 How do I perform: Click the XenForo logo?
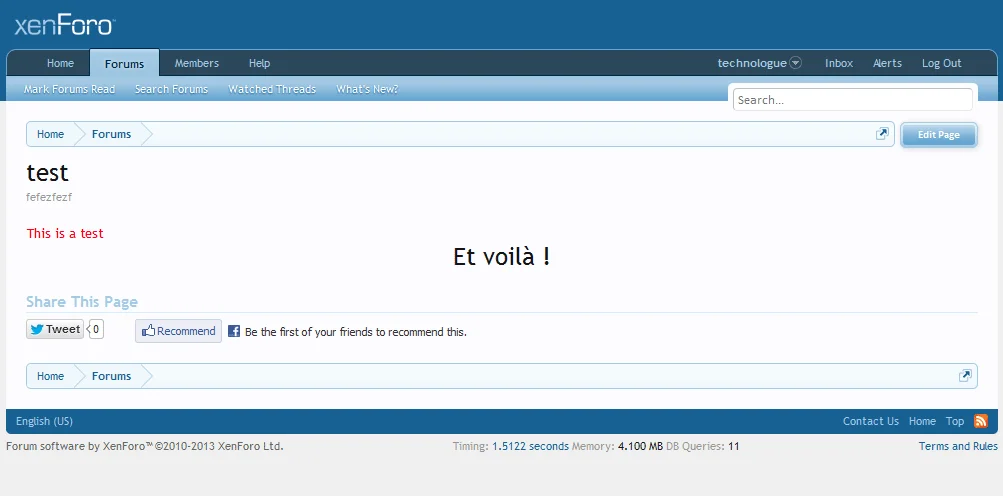(x=65, y=26)
